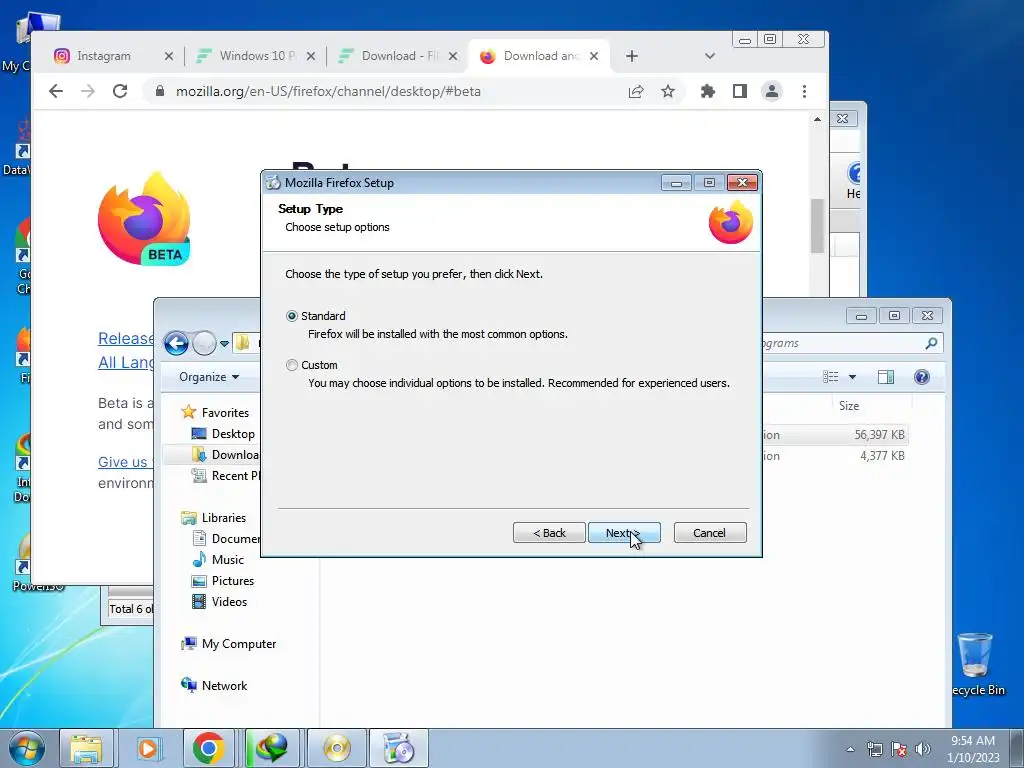Select the file sized 56,397 KB

coord(879,435)
